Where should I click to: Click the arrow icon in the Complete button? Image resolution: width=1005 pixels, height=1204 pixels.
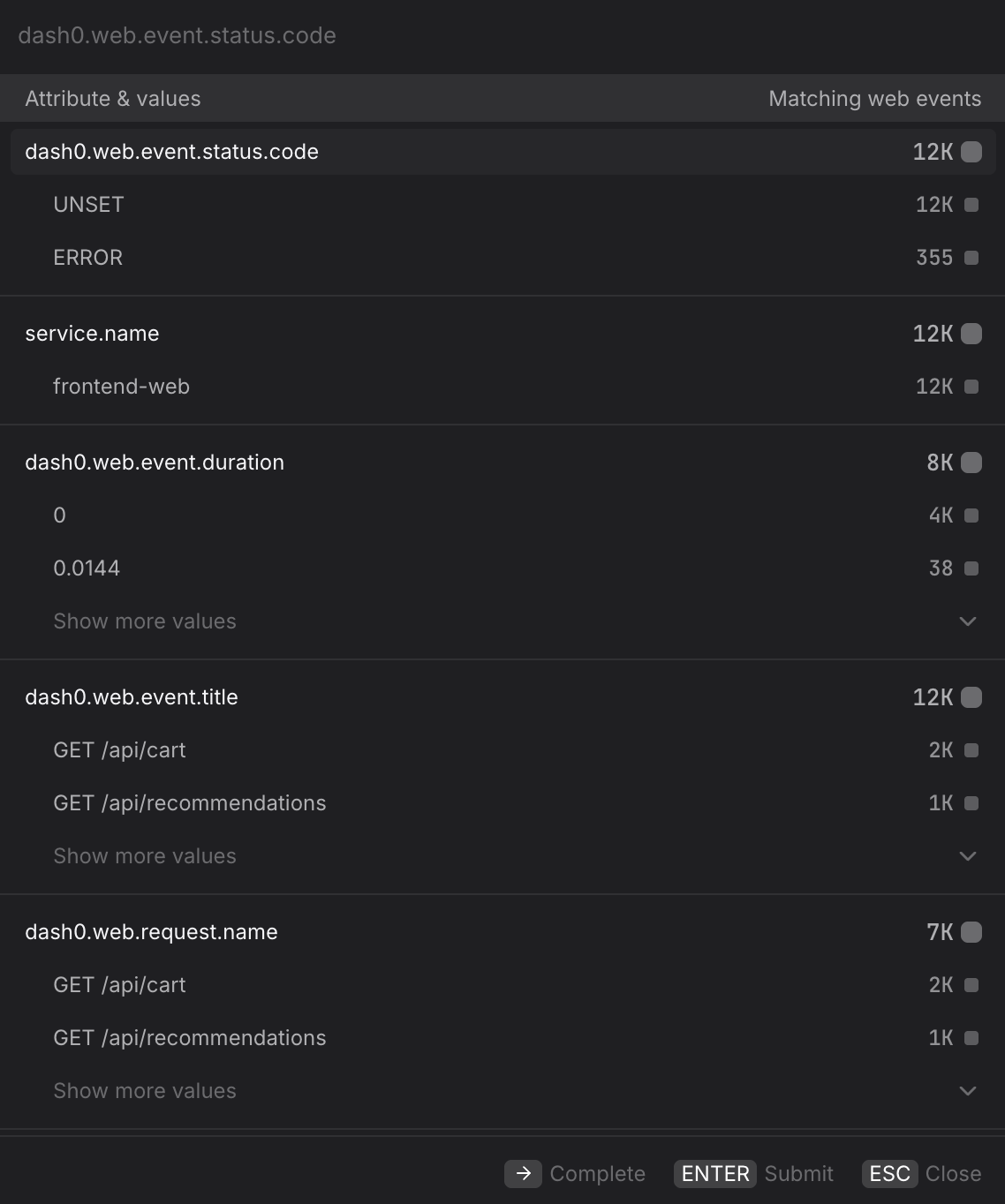coord(524,1173)
